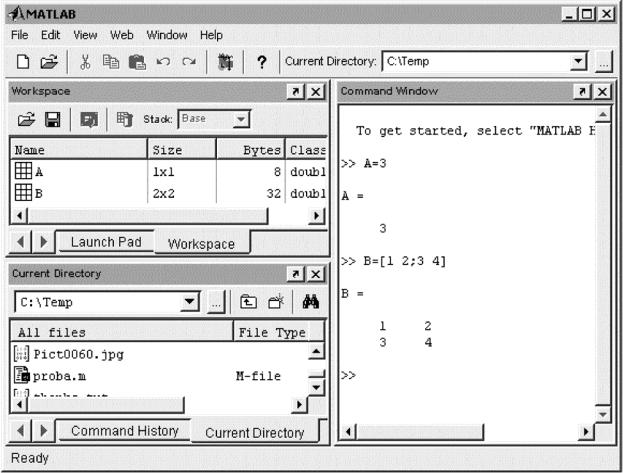Load data file icon in Workspace toolbar
This screenshot has height=473, width=623.
pos(26,119)
